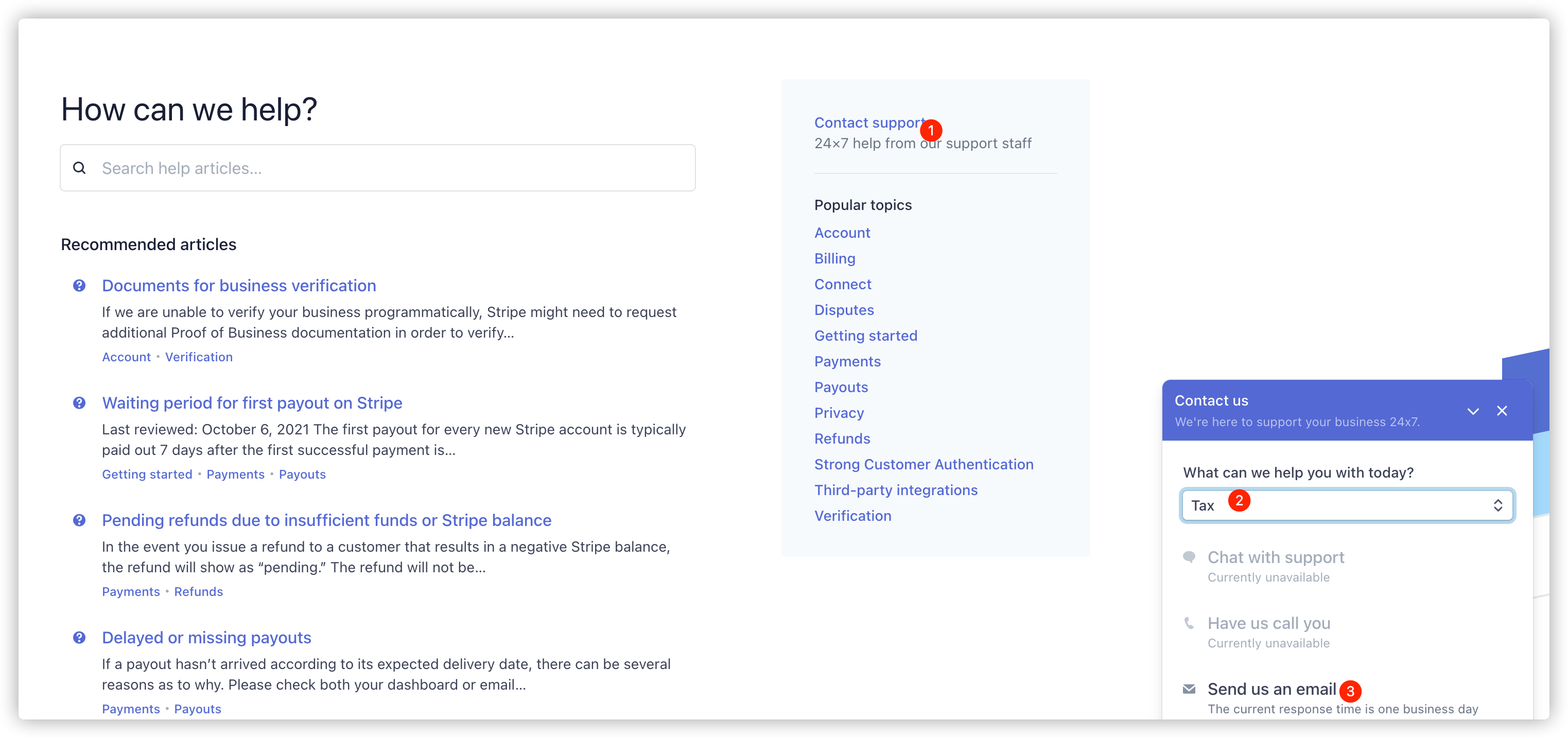Open Pending refunds due to insufficient funds article
Screen dimensions: 1568x738
(326, 520)
